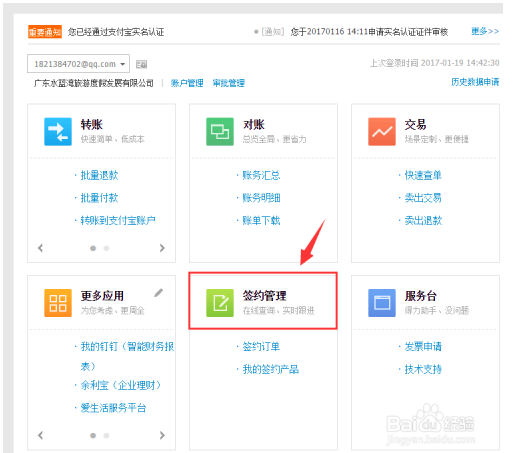Open 审批管理 link
Screen dimensions: 520x453
click(229, 83)
